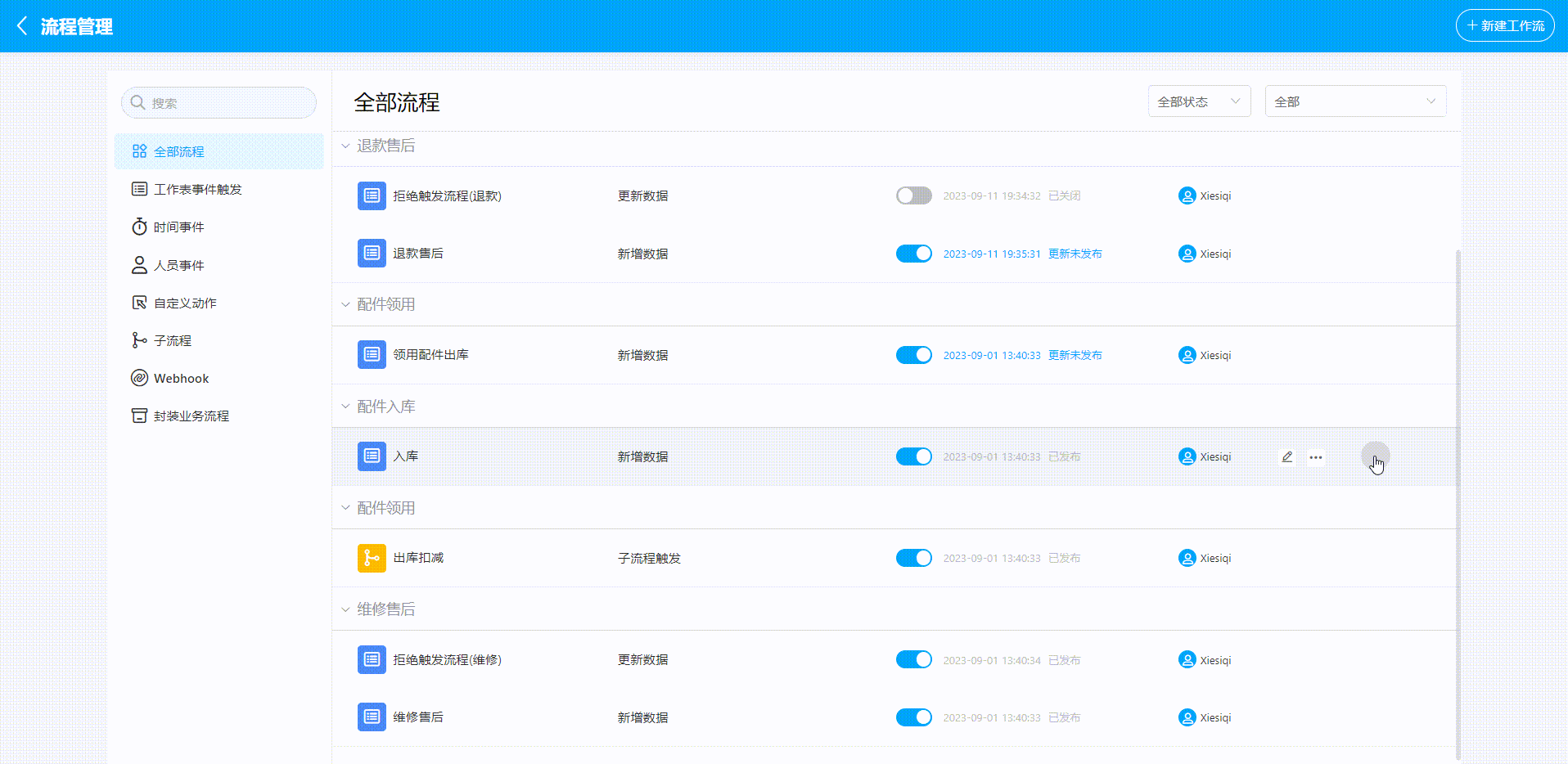Click the blue icon of 入库 workflow
Image resolution: width=1568 pixels, height=764 pixels.
coord(372,456)
